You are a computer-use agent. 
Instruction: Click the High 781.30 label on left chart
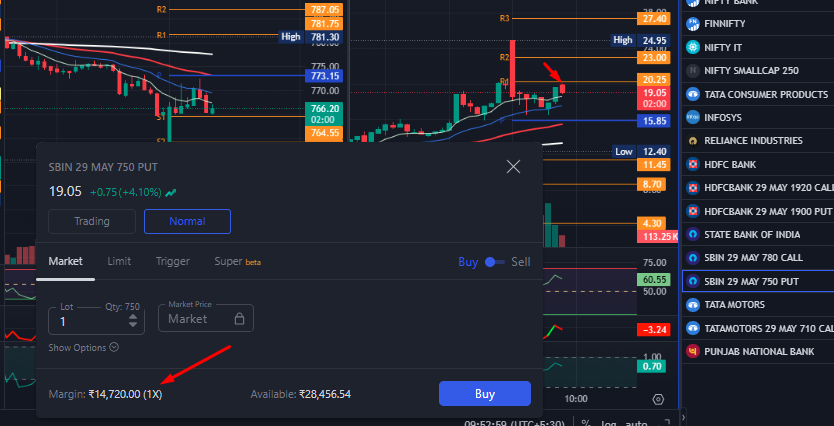pos(311,37)
